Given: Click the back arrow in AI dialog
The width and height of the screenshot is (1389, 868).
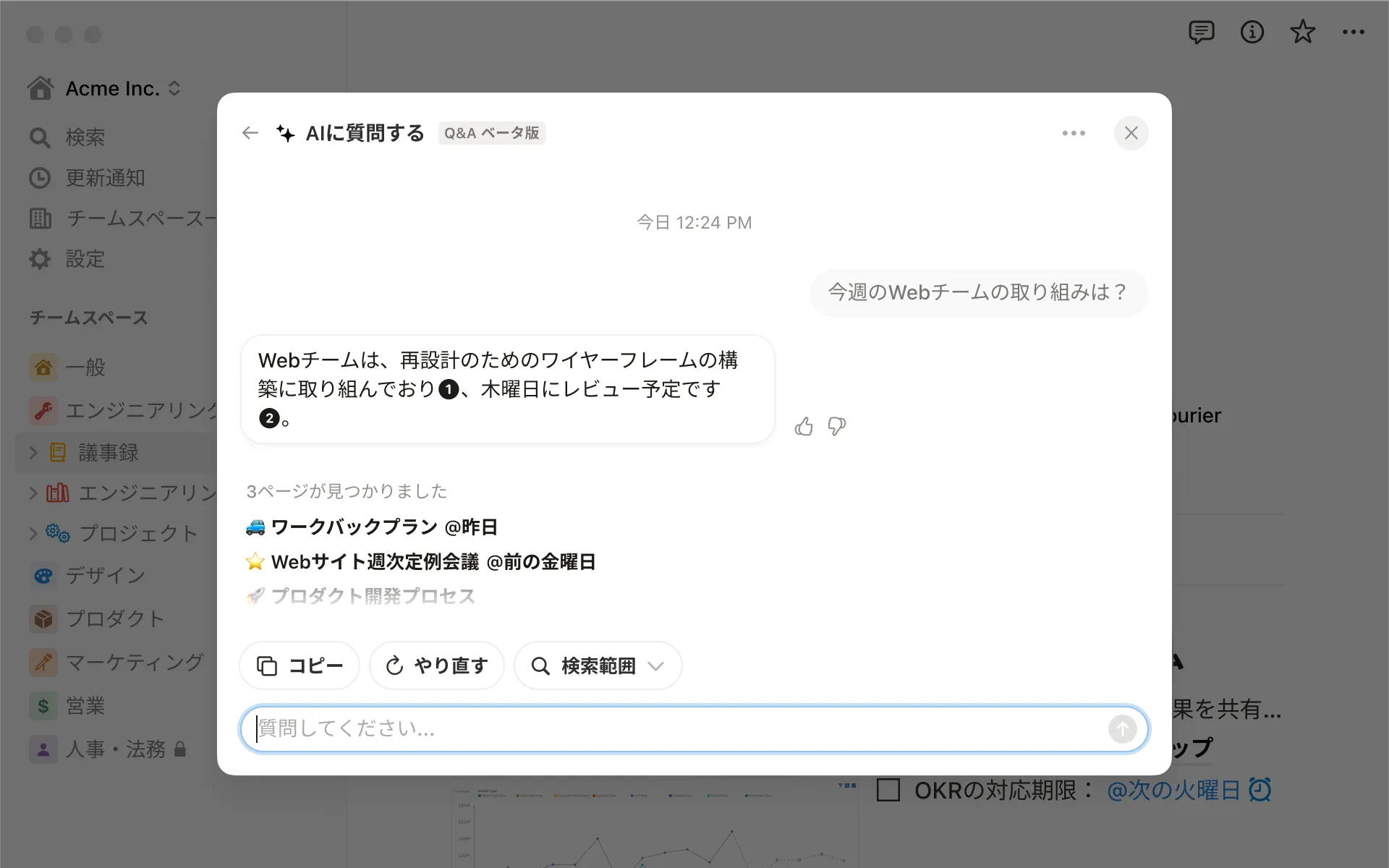Looking at the screenshot, I should coord(250,133).
